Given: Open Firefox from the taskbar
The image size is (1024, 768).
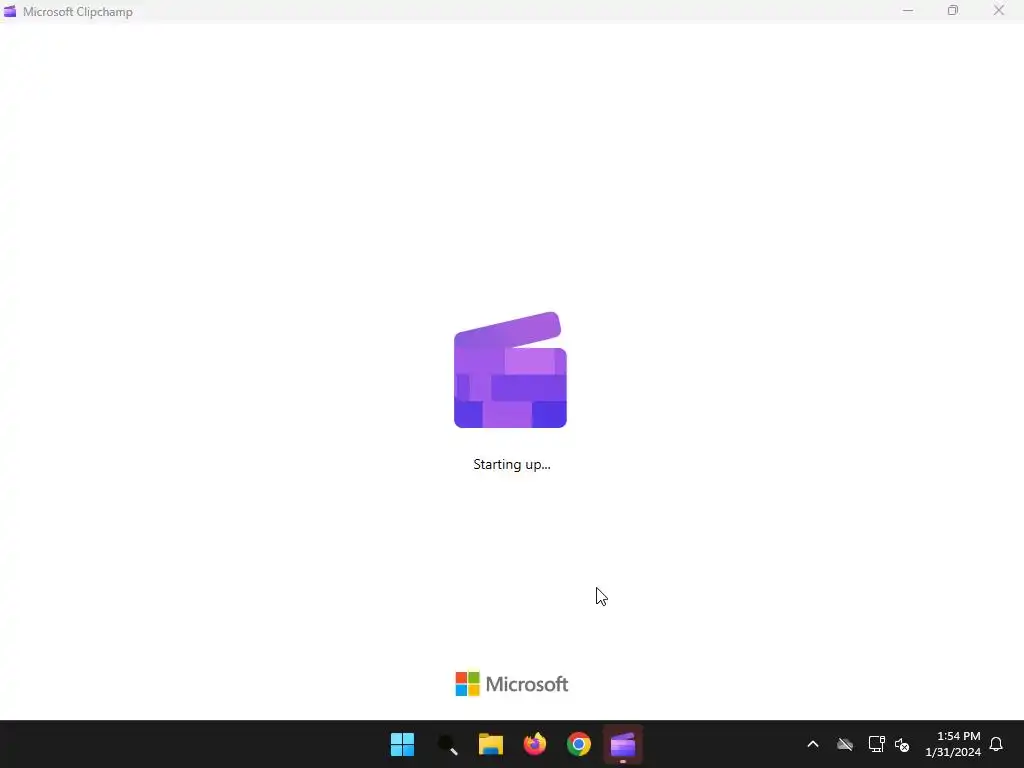Looking at the screenshot, I should 535,744.
